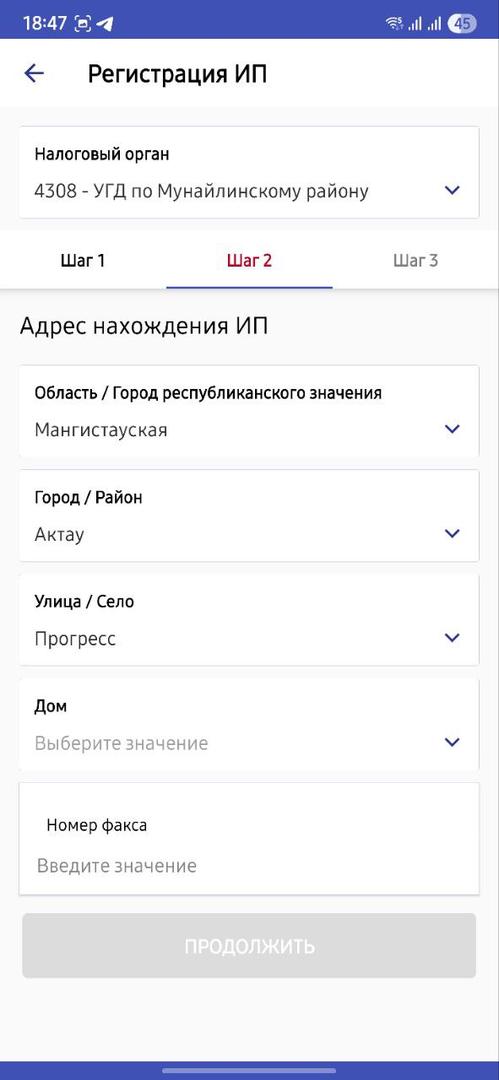Go to the Шаг 3 tab
The image size is (499, 1080).
click(x=416, y=260)
